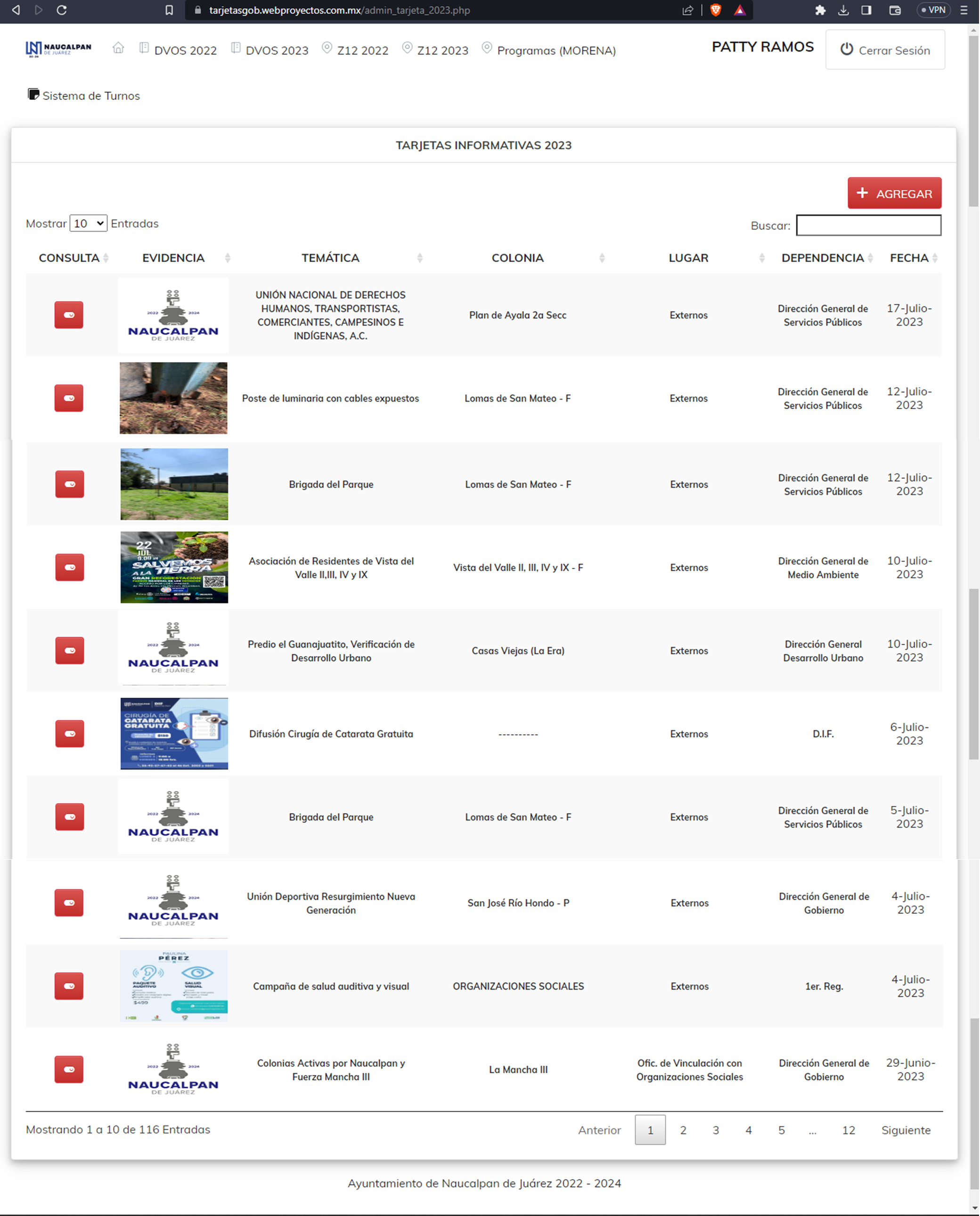980x1216 pixels.
Task: View consulta for Difusión Cirugía de Catarata
Action: pyautogui.click(x=69, y=734)
